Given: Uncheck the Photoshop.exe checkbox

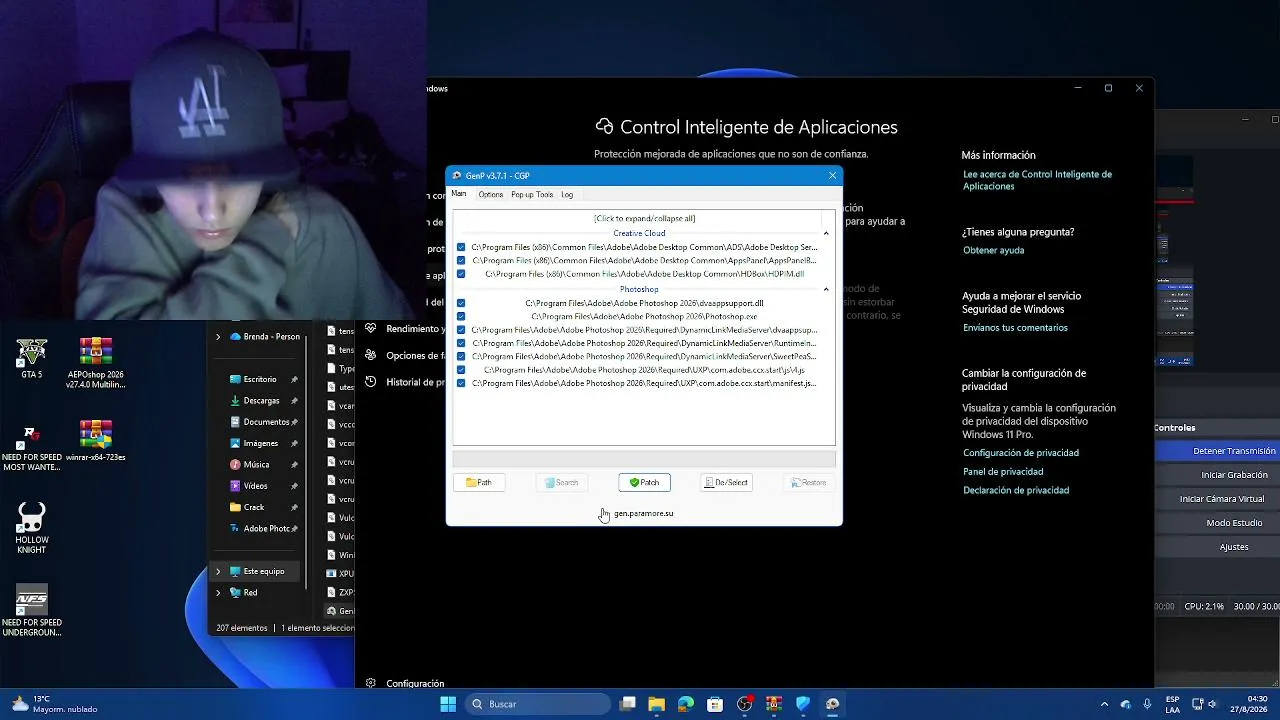Looking at the screenshot, I should click(x=461, y=316).
